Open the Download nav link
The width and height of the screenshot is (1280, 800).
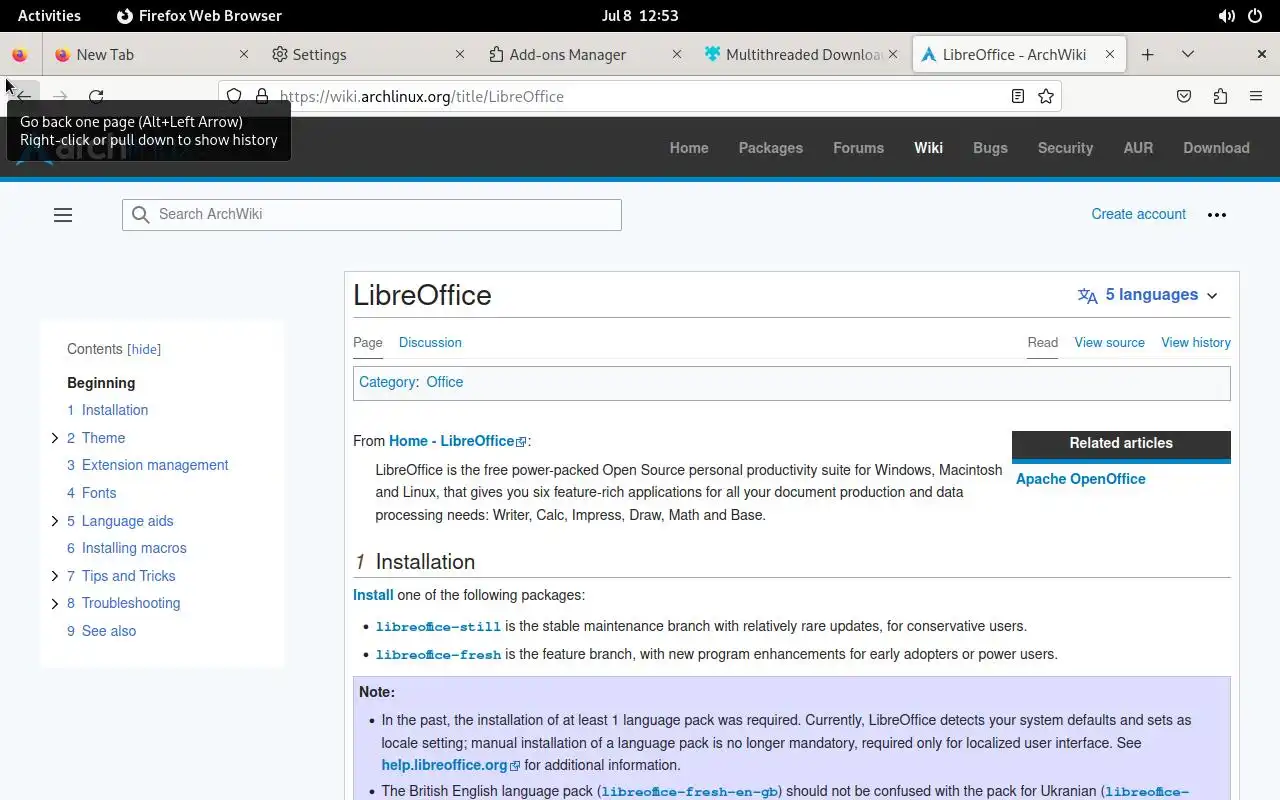coord(1216,148)
